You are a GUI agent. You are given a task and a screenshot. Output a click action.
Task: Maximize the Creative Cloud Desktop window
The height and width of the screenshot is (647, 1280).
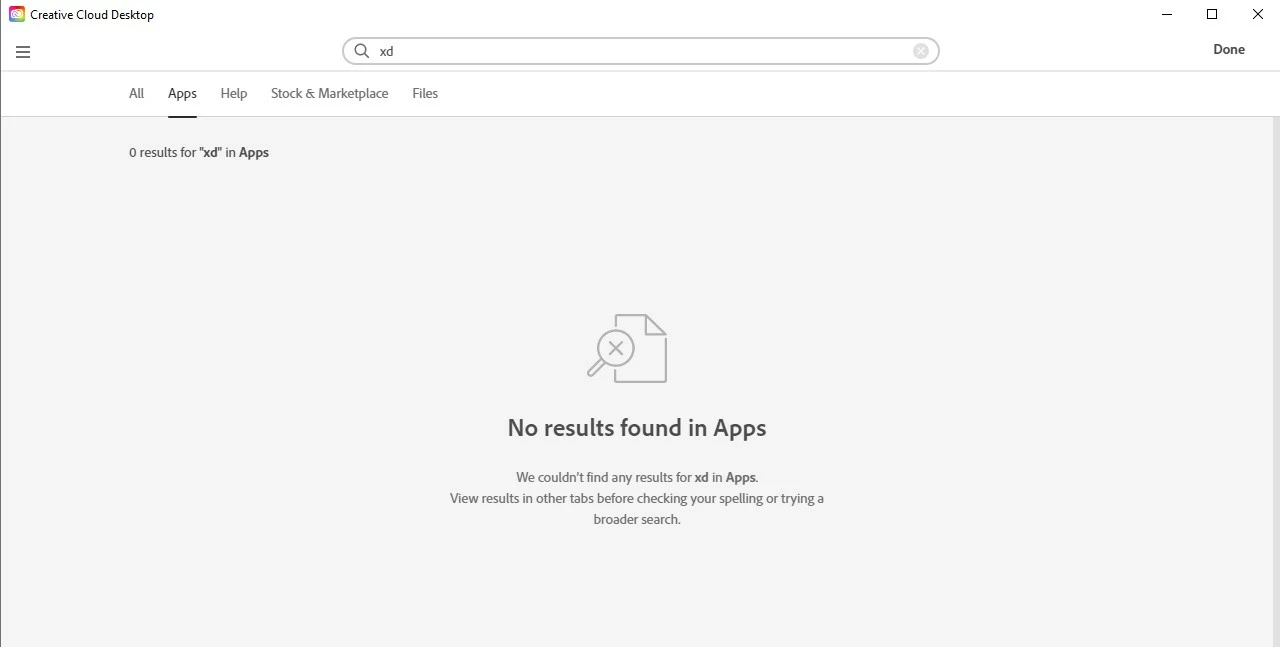[x=1212, y=14]
